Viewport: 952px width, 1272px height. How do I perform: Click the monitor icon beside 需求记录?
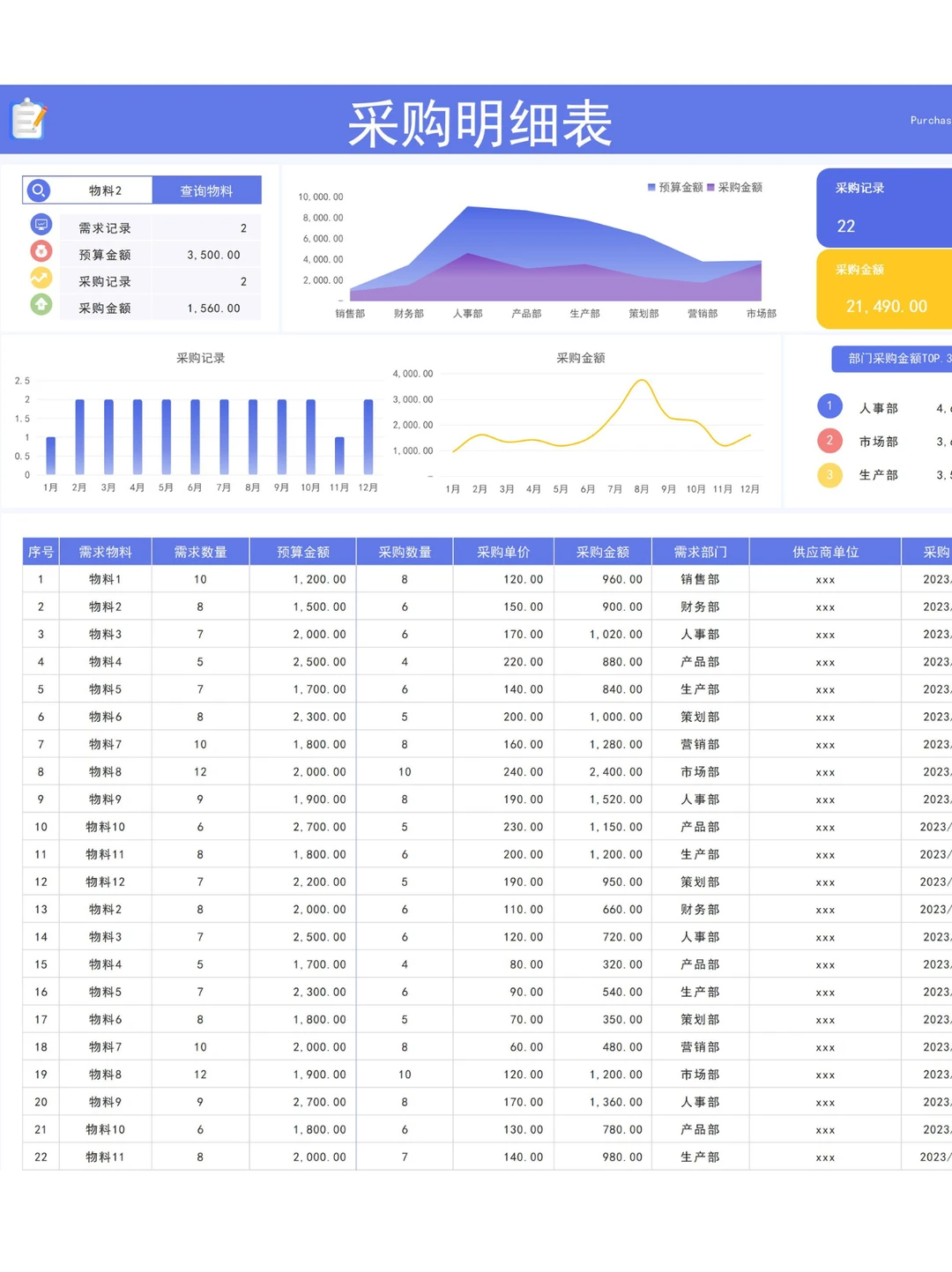[x=41, y=225]
